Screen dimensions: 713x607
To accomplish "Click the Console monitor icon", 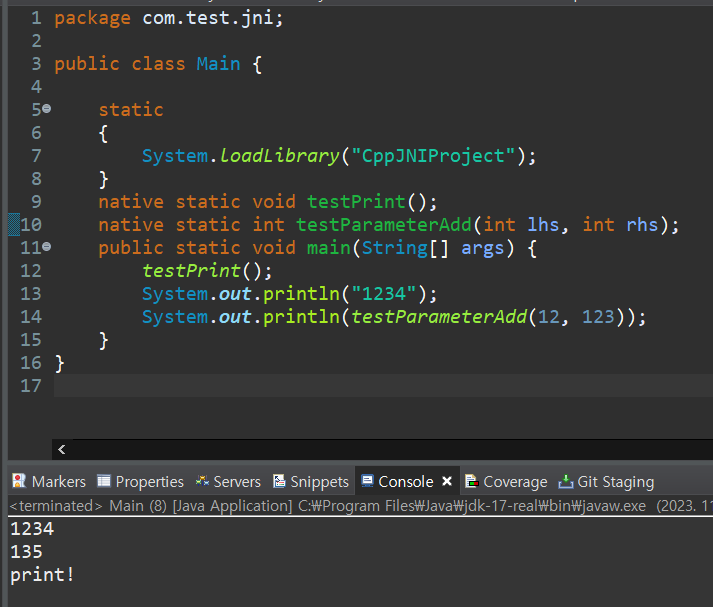I will 367,481.
